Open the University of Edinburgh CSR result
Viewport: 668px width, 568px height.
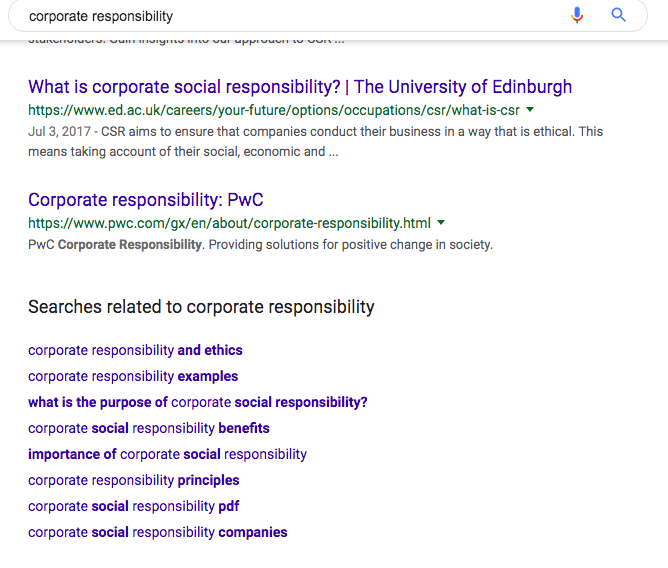(x=300, y=87)
